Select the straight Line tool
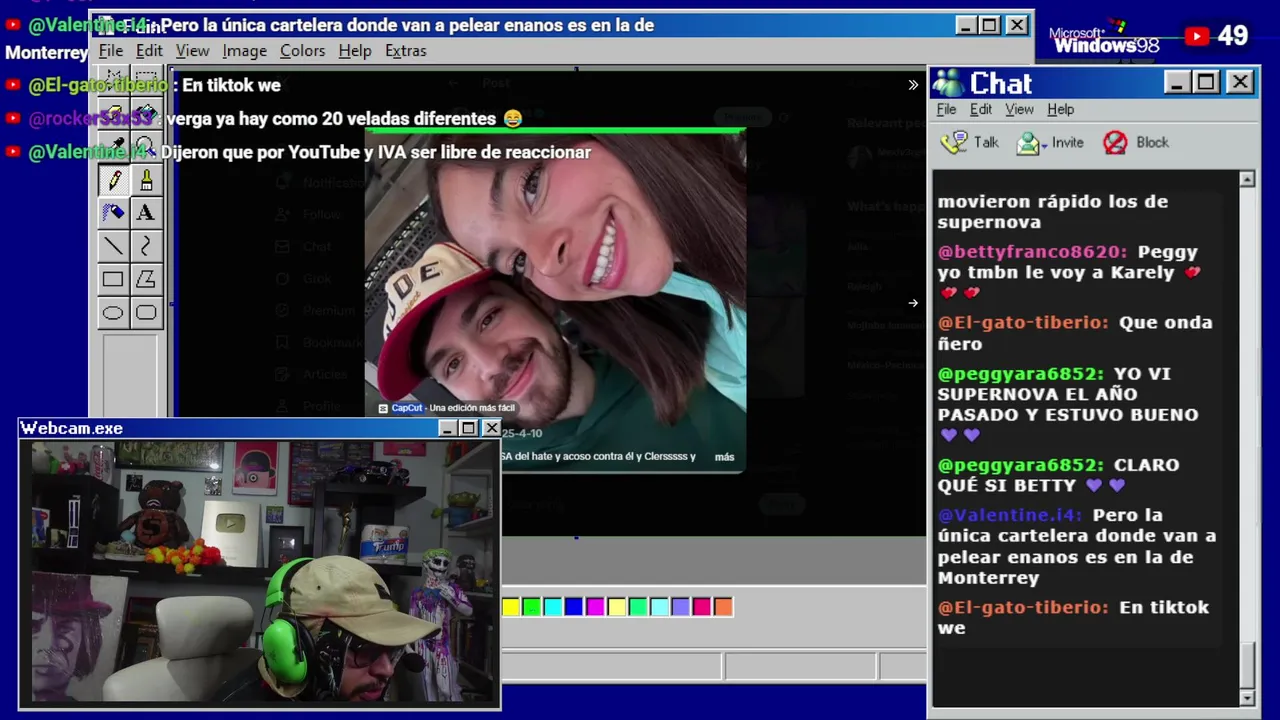This screenshot has width=1280, height=720. point(113,245)
